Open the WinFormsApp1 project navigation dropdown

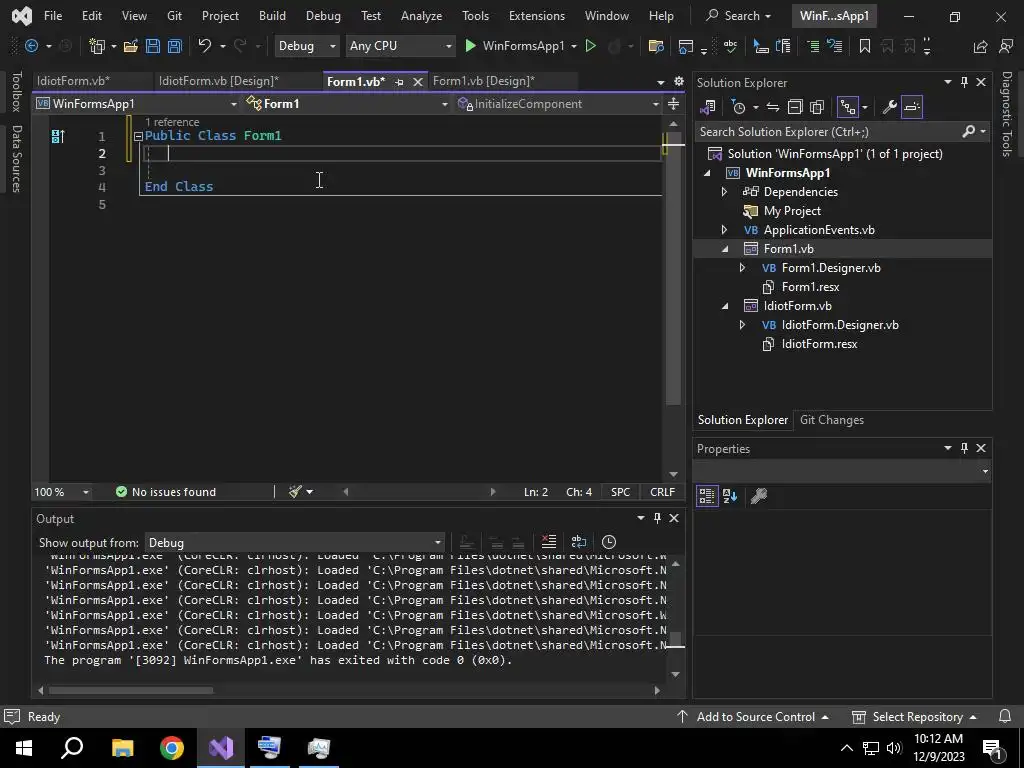point(137,104)
